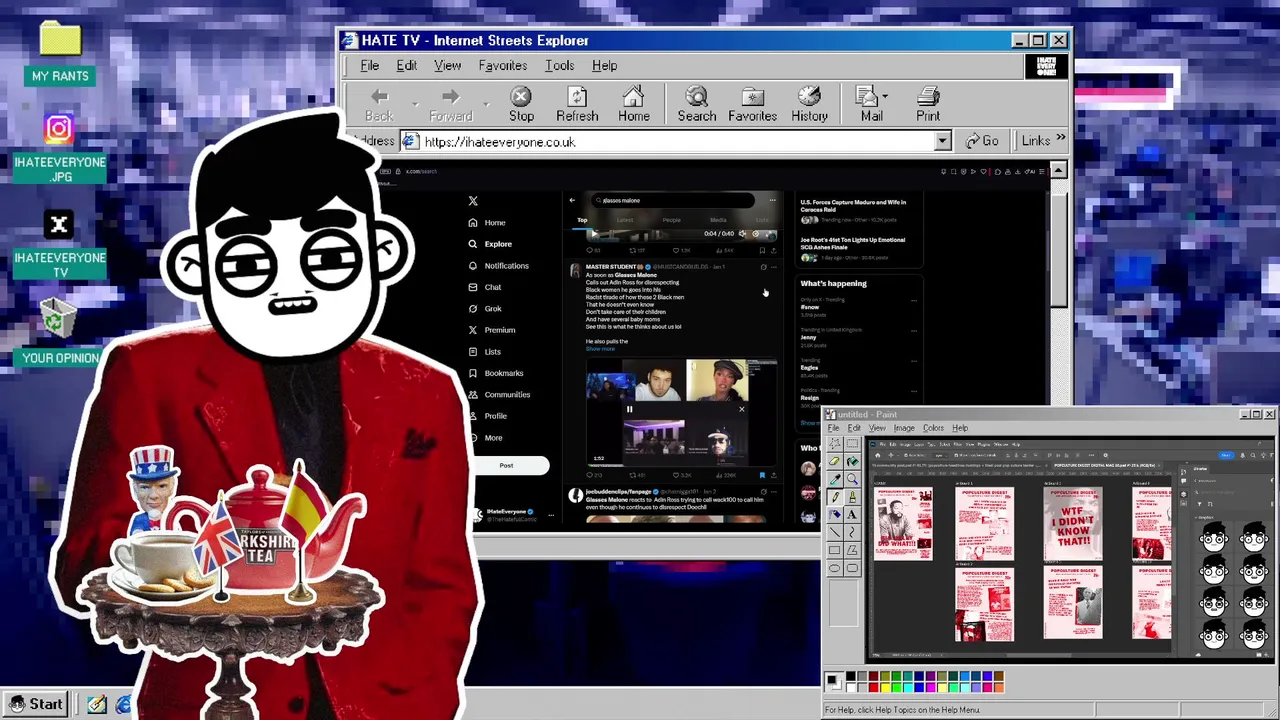
Task: Open the Favorites toolbar button with folder icon
Action: 752,104
